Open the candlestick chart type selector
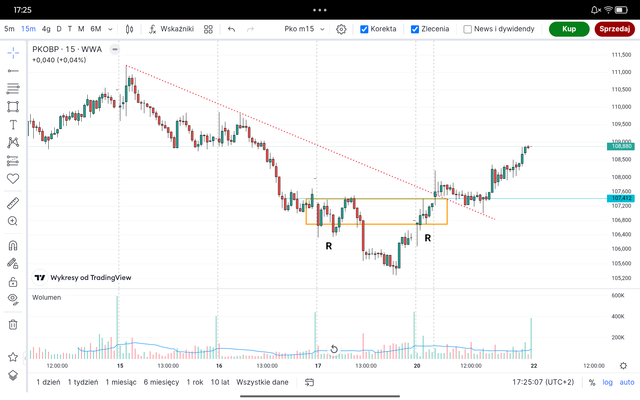 [x=129, y=29]
